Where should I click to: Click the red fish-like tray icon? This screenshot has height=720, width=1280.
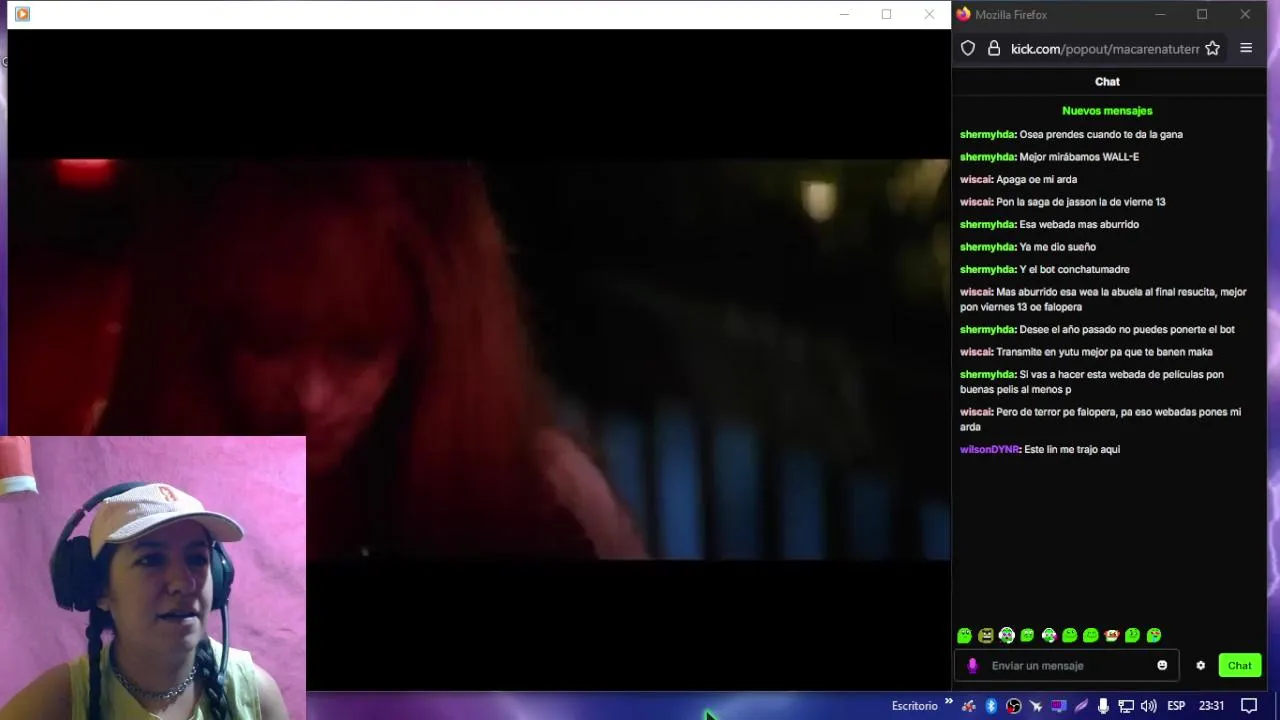[969, 706]
